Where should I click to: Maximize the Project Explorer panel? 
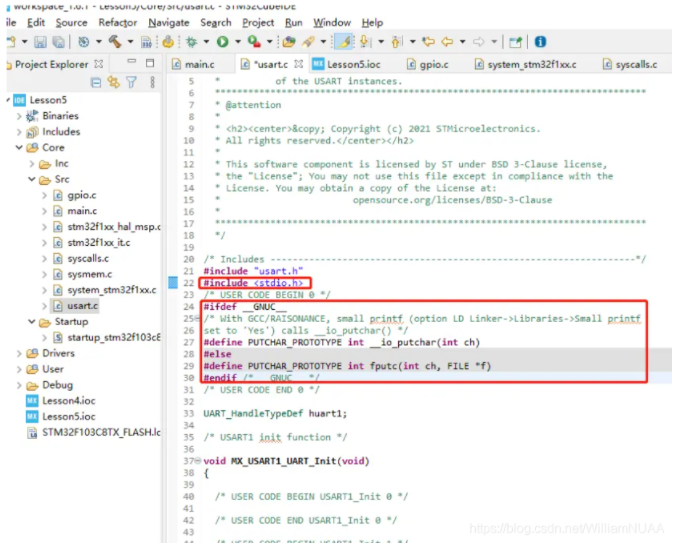[x=150, y=63]
